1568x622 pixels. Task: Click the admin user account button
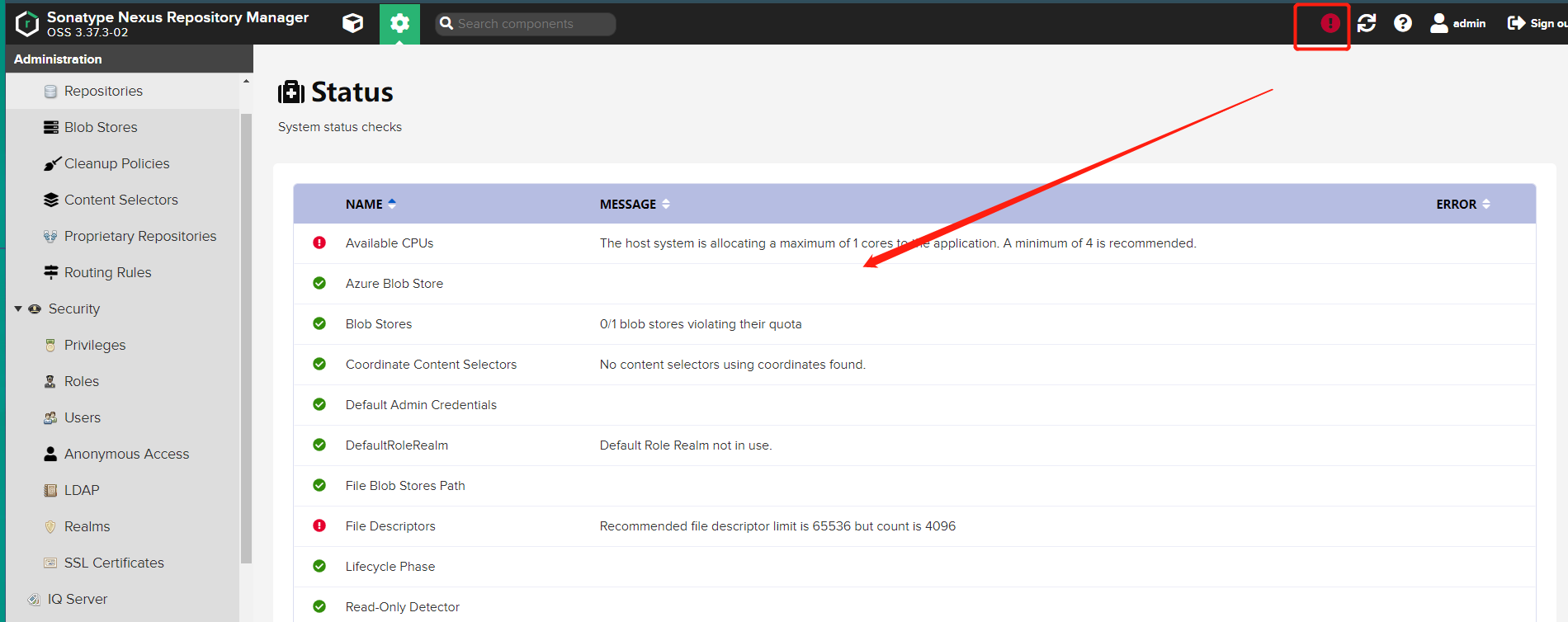pos(1458,23)
